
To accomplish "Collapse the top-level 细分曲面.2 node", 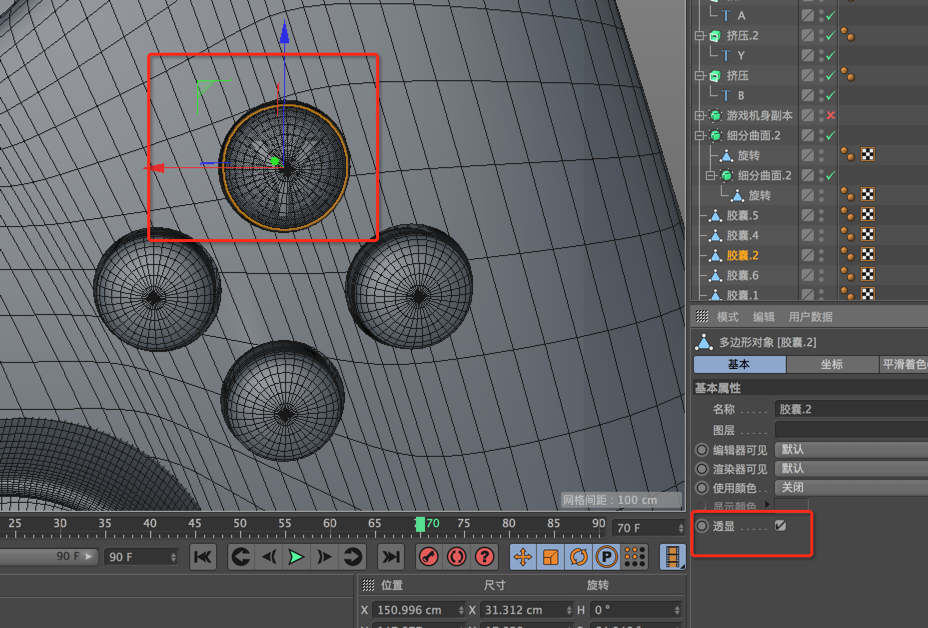I will click(700, 136).
